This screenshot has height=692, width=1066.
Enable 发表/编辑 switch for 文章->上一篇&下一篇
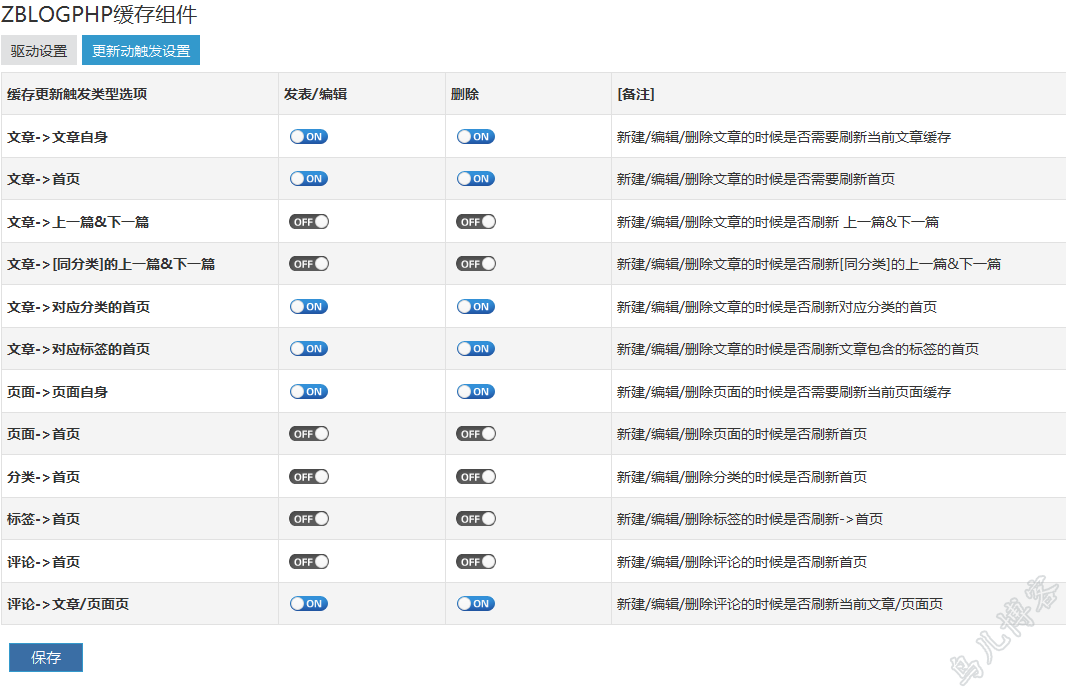[x=309, y=222]
